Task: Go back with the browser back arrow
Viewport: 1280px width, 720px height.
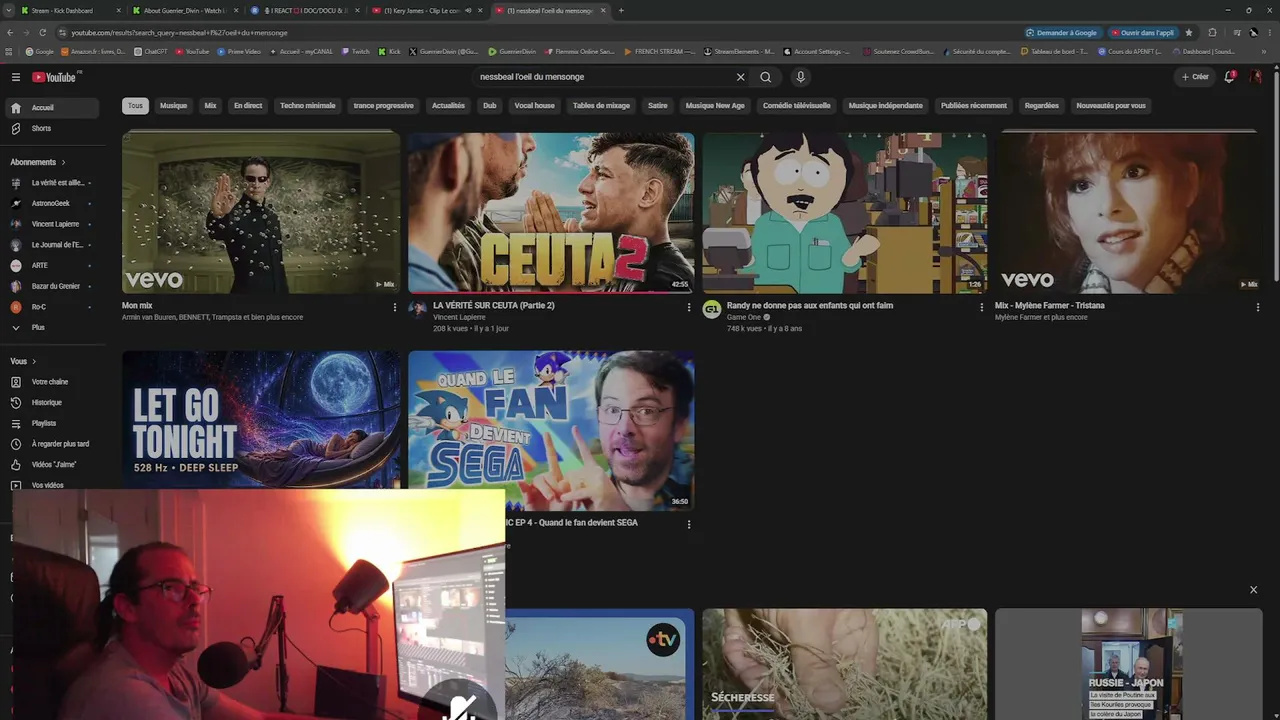Action: click(x=10, y=32)
